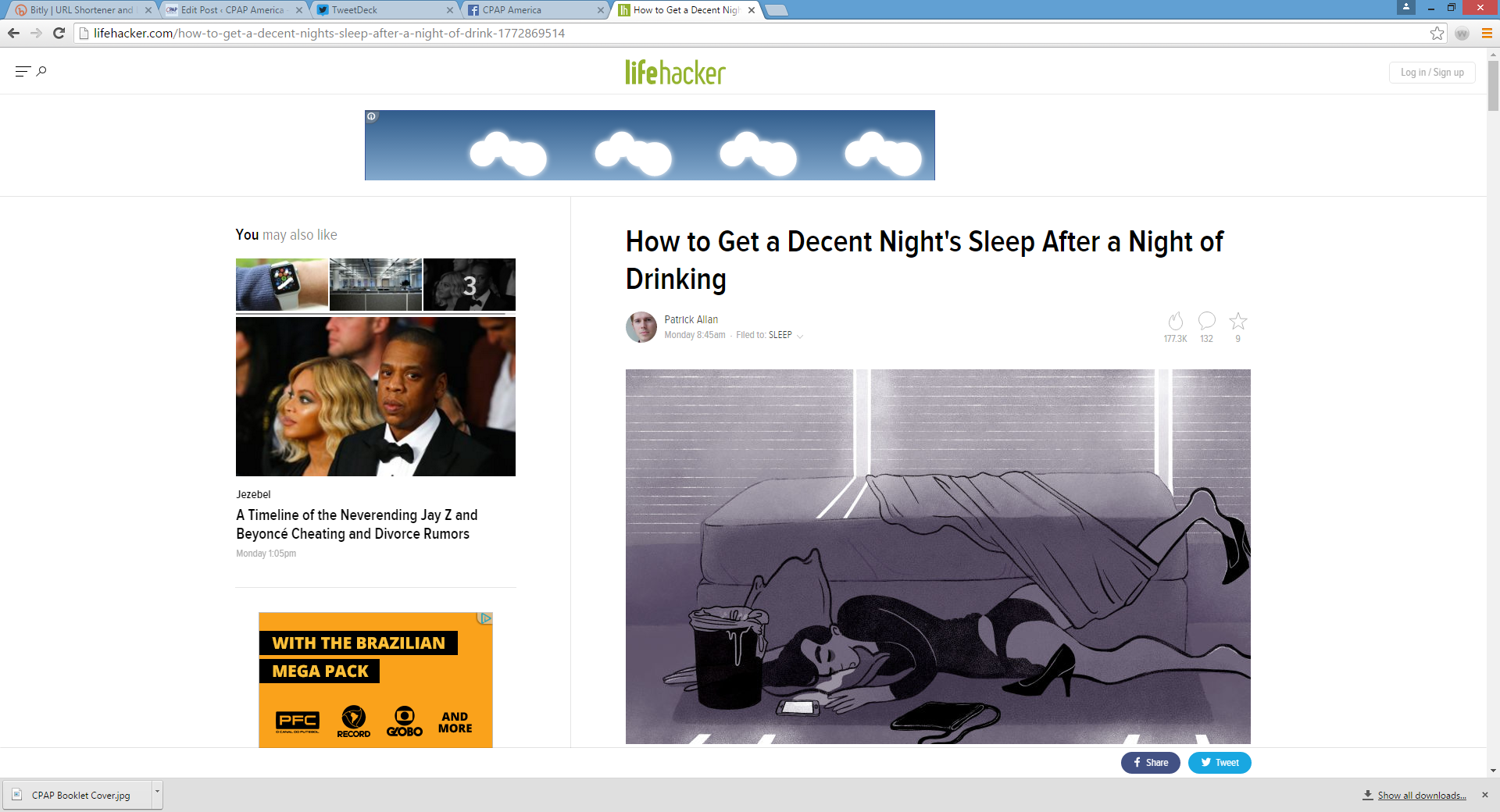Open Chrome's main menu

coord(1487,34)
